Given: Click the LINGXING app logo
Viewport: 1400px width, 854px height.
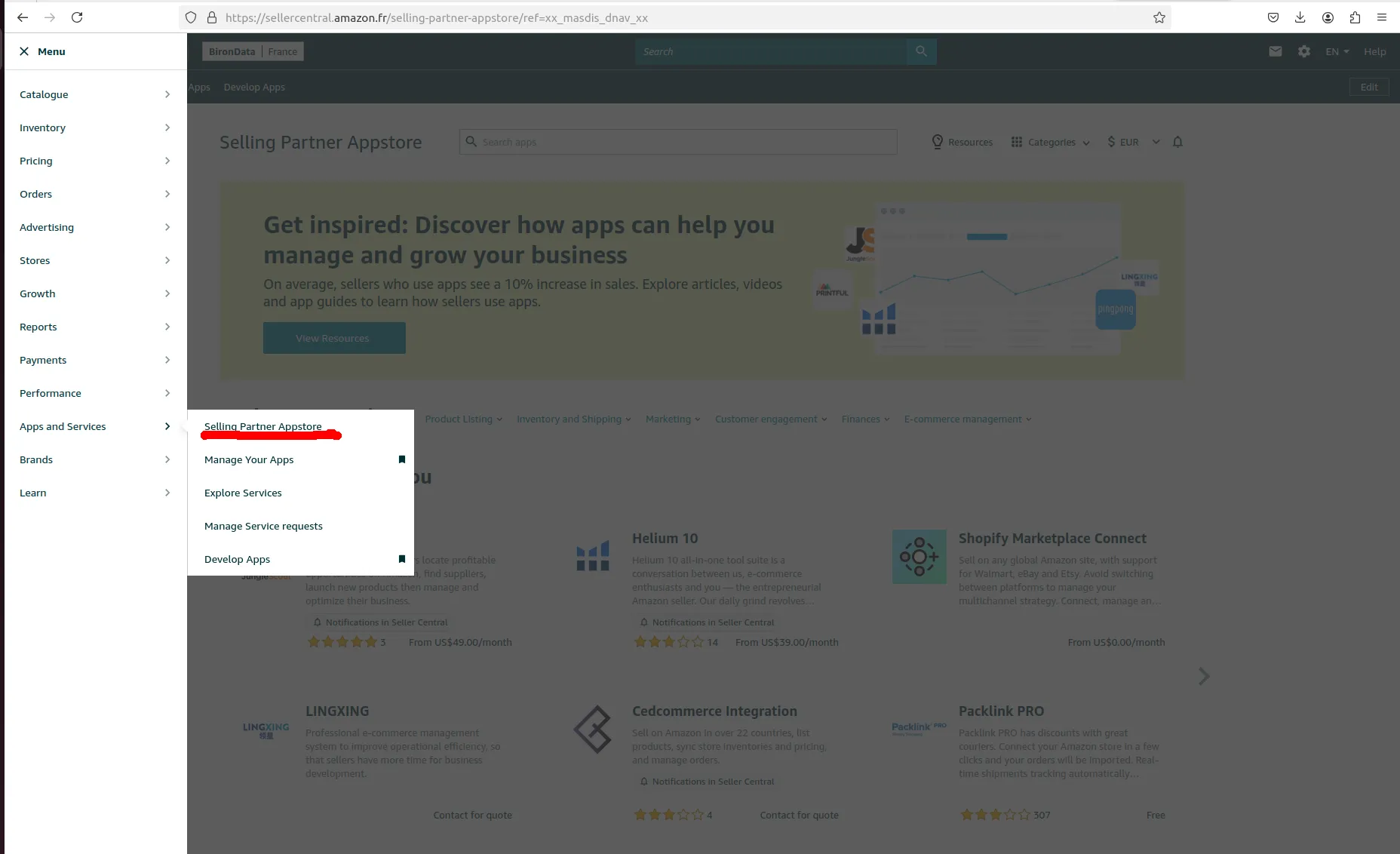Looking at the screenshot, I should click(x=266, y=730).
